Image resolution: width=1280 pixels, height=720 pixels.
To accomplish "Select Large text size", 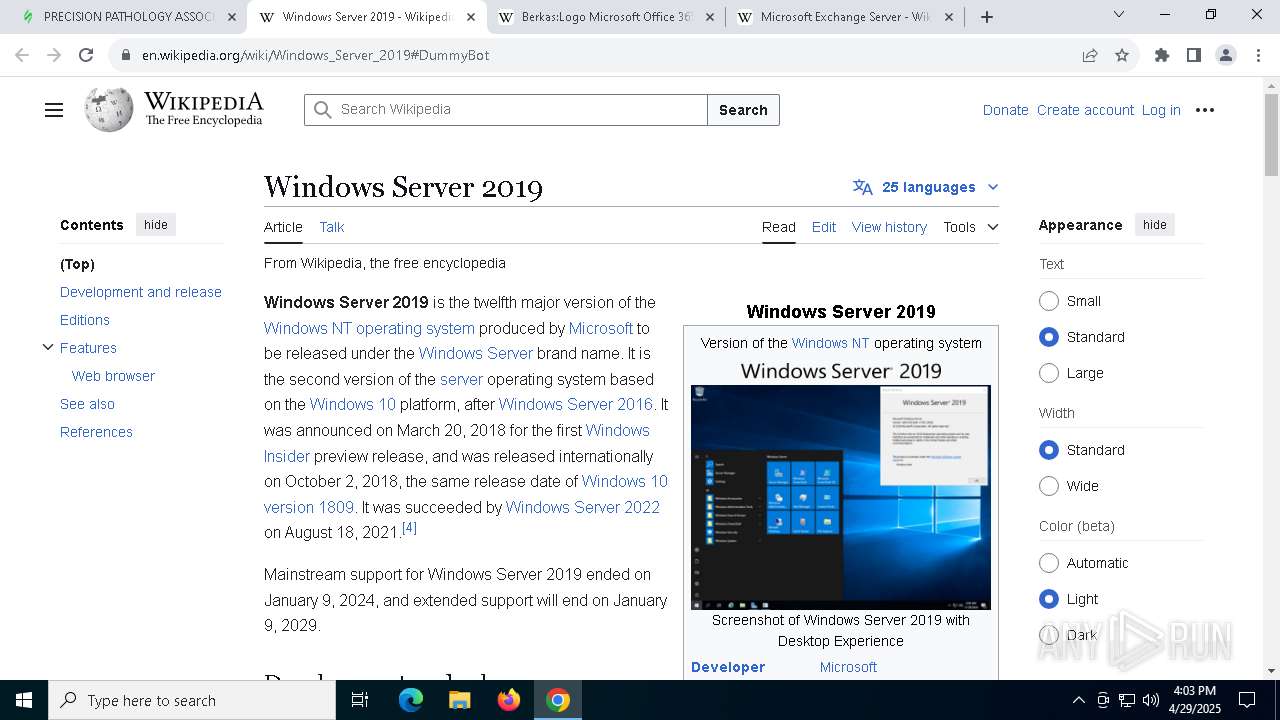I will (x=1049, y=373).
